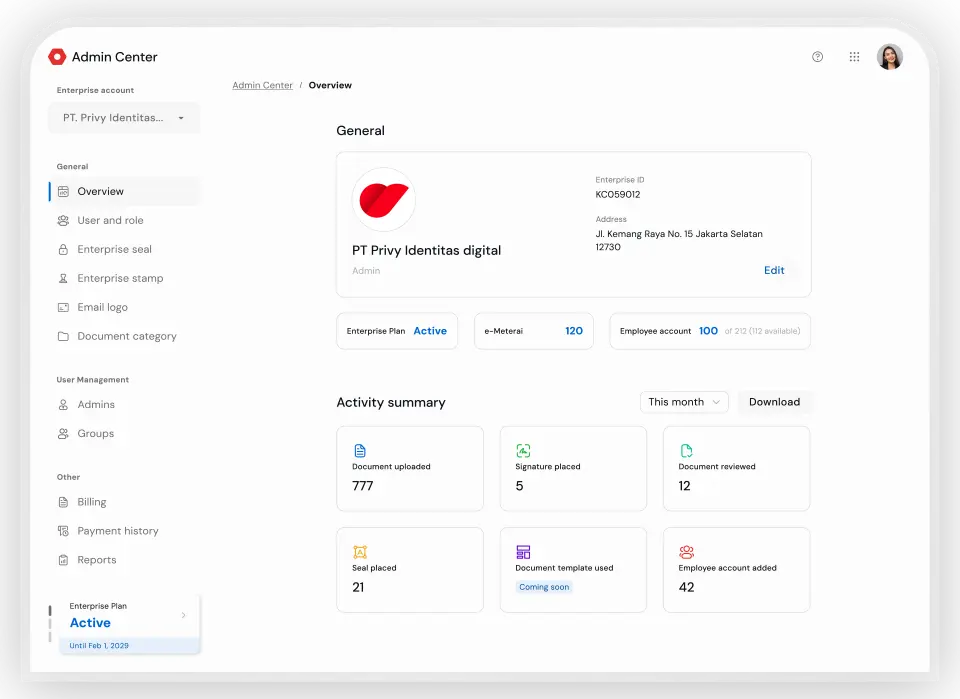This screenshot has width=960, height=699.
Task: Expand the Enterprise Plan card chevron
Action: point(183,615)
